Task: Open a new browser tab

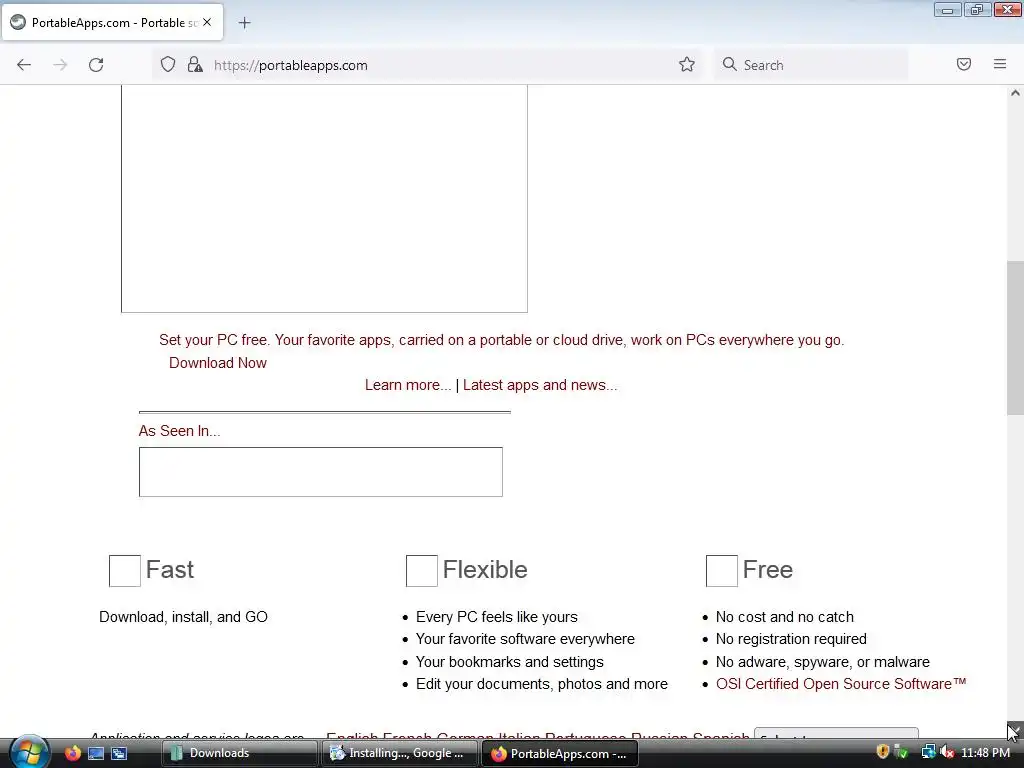Action: [244, 23]
